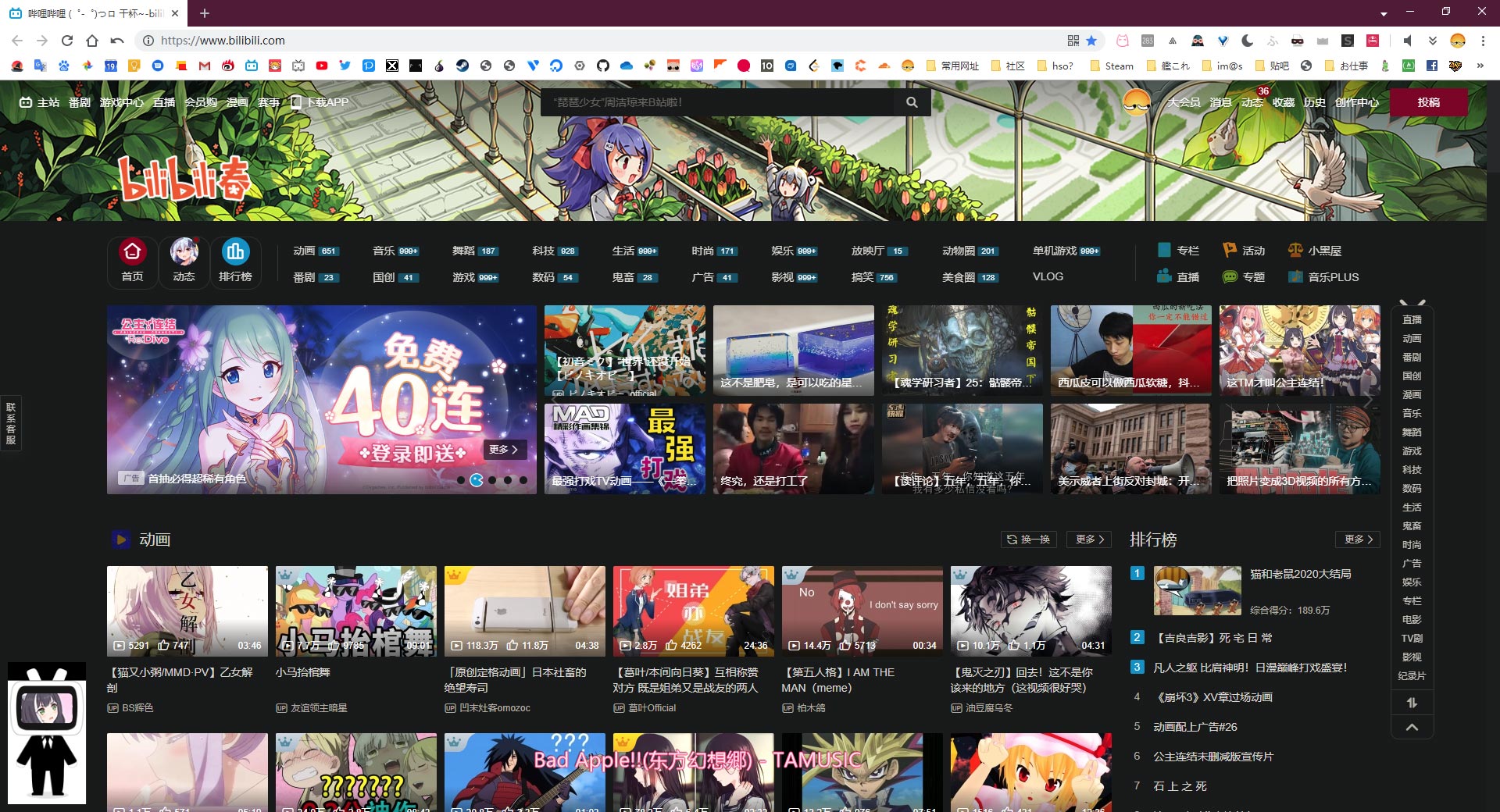The height and width of the screenshot is (812, 1500).
Task: Click the 换一换 refresh button
Action: (x=1028, y=540)
